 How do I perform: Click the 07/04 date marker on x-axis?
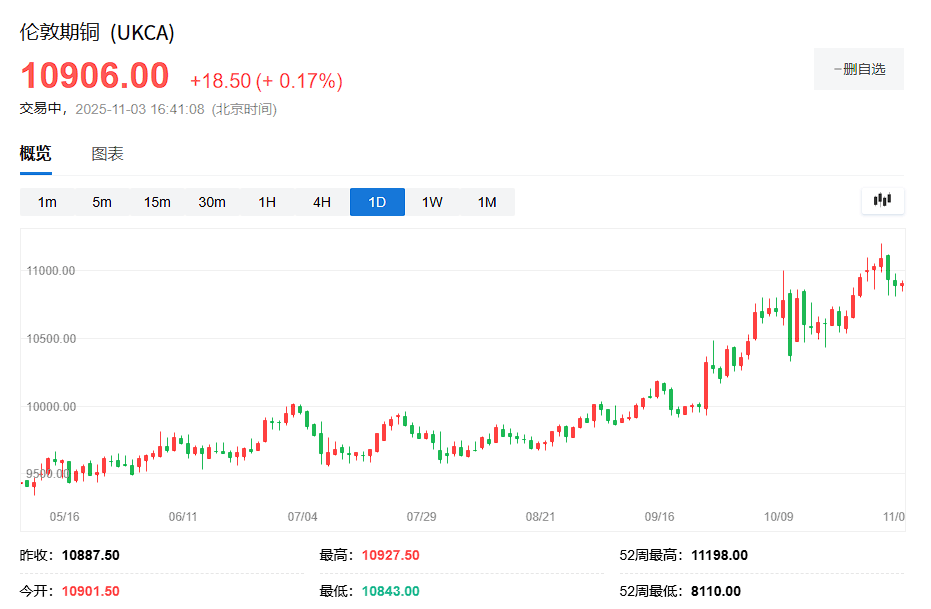302,517
